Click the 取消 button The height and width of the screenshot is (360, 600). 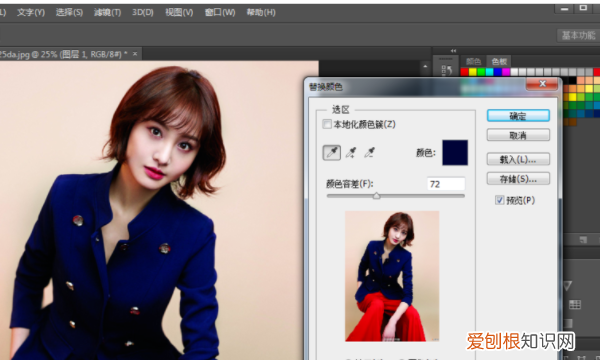(x=518, y=135)
